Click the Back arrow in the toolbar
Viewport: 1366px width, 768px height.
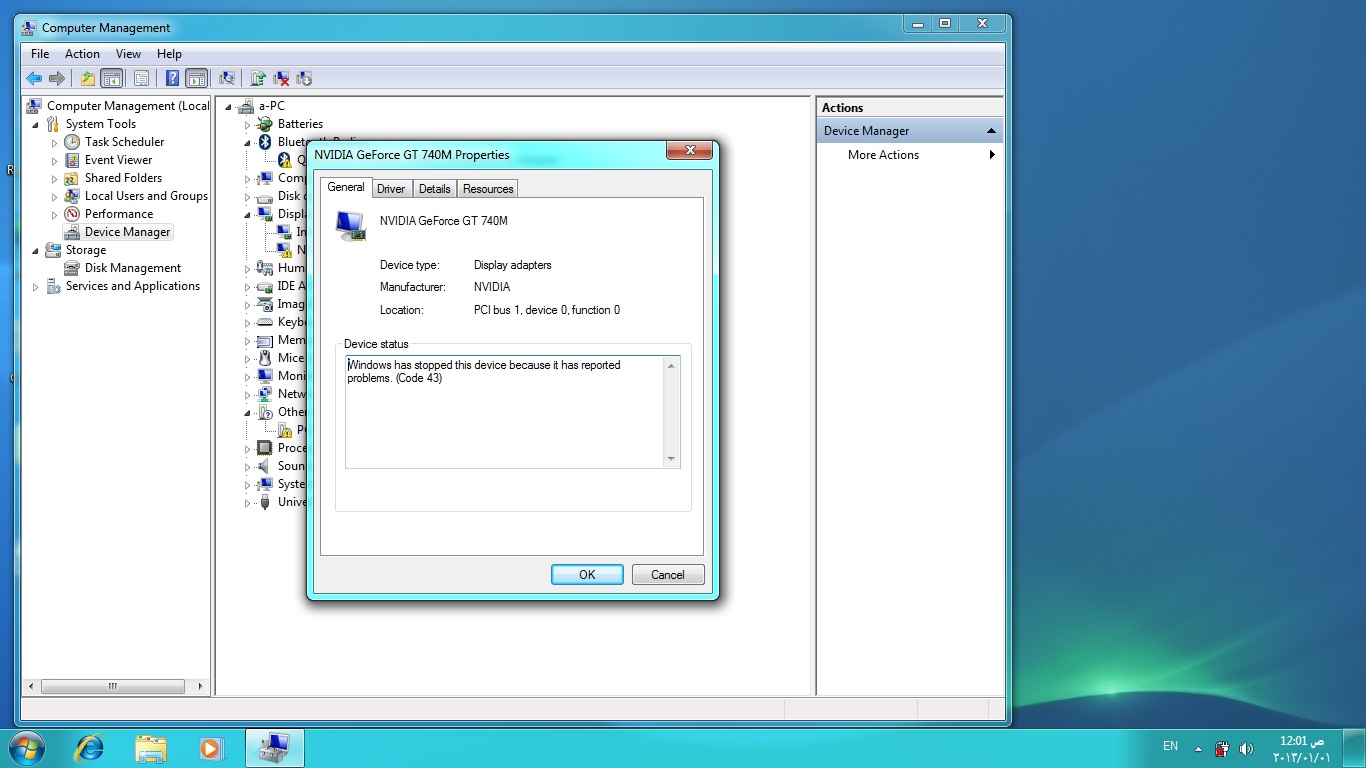(34, 78)
